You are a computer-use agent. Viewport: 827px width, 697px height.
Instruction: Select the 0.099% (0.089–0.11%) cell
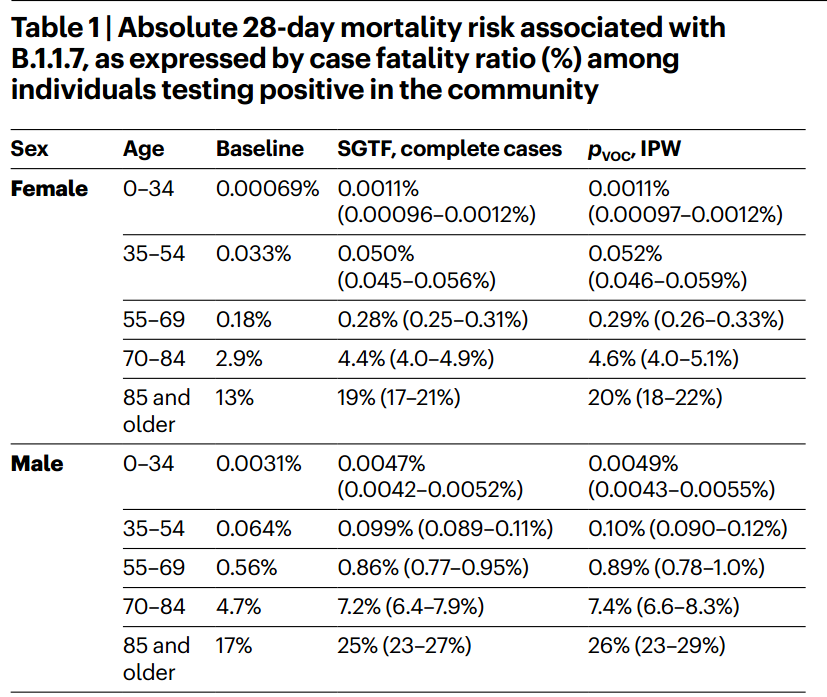(x=445, y=528)
